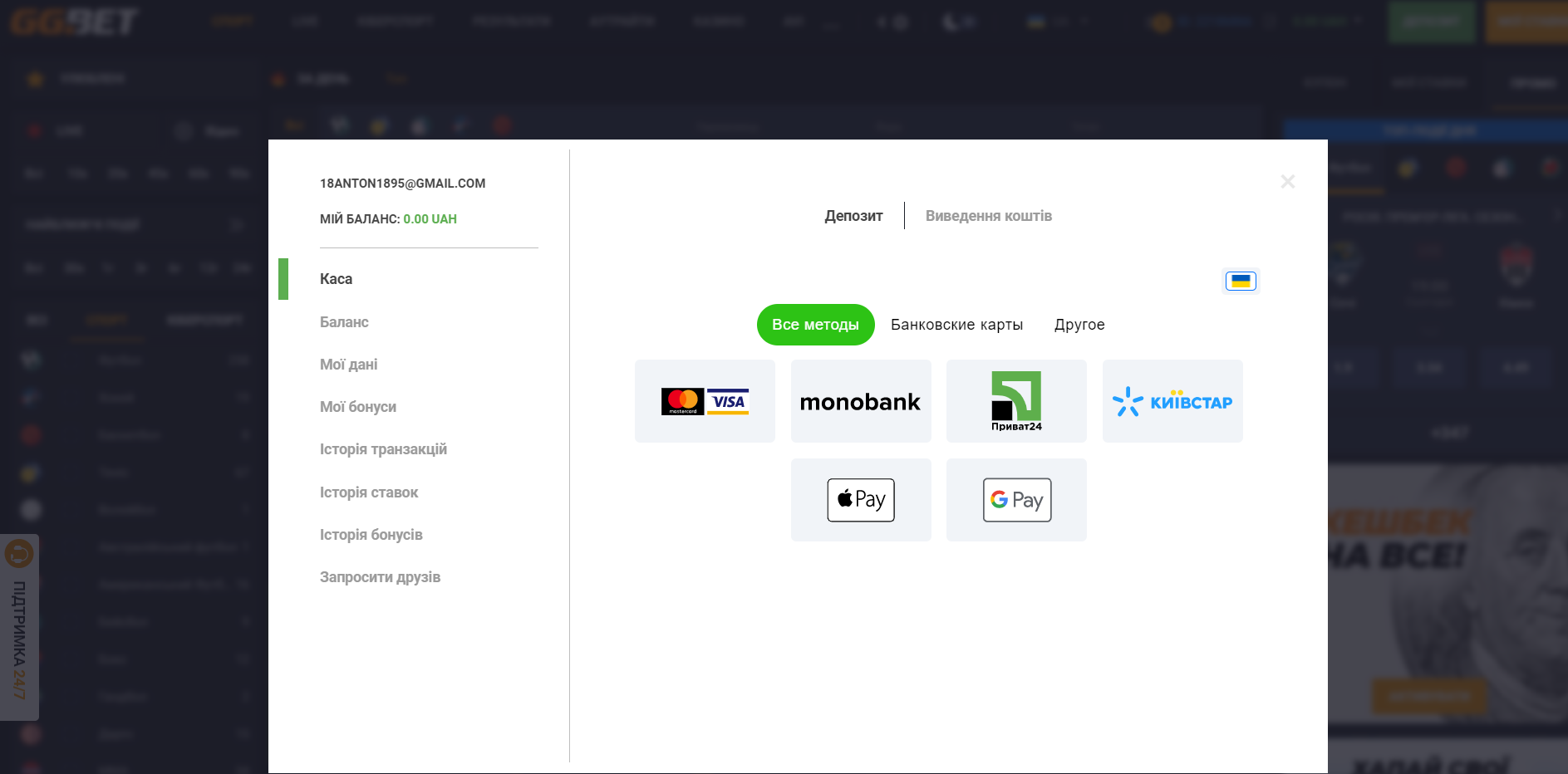Open Мої бонуси section
The image size is (1568, 774).
pos(358,407)
